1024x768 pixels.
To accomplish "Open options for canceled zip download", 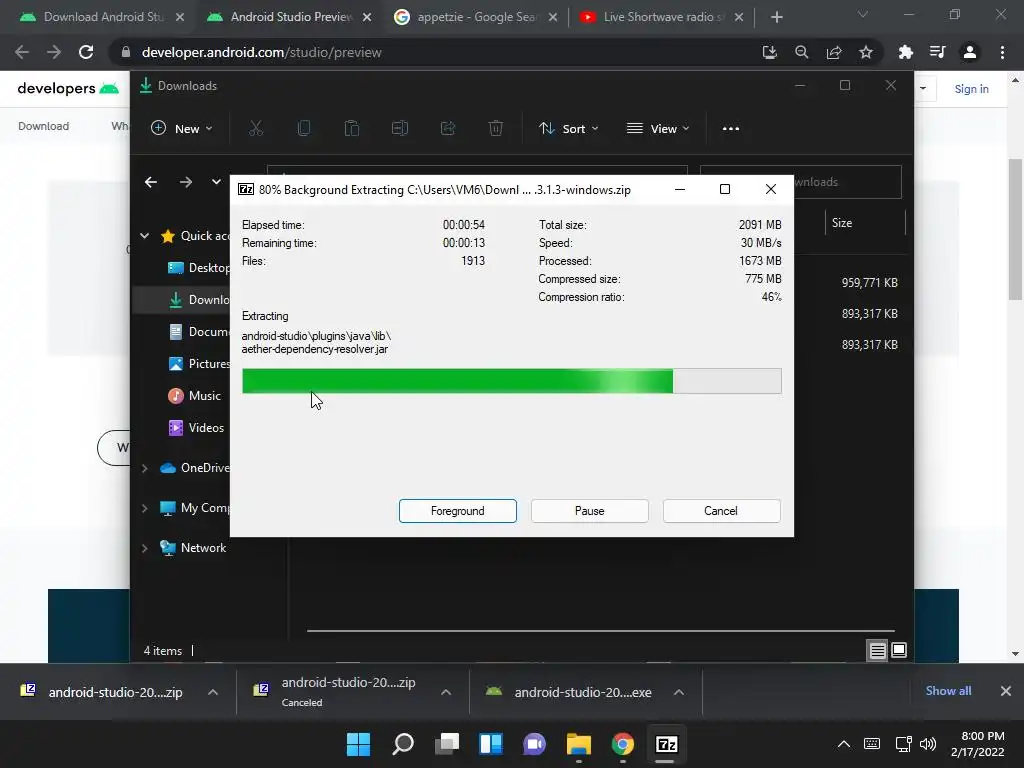I will click(446, 692).
